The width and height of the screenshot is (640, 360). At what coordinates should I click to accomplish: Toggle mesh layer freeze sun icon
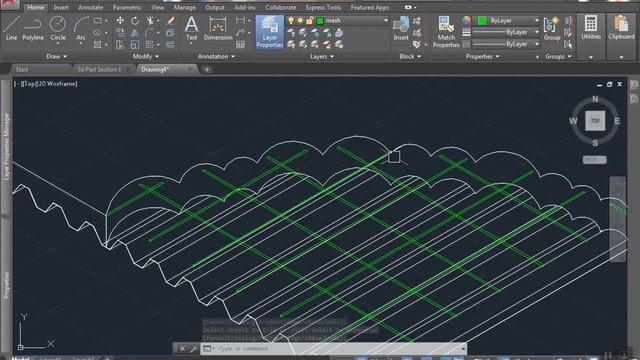coord(300,20)
